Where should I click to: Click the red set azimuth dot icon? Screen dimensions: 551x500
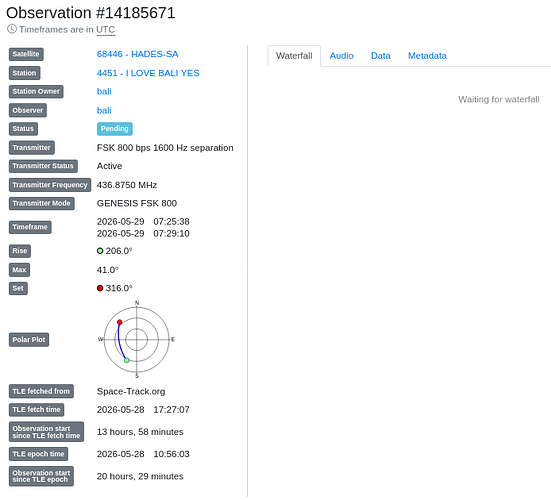click(x=100, y=288)
